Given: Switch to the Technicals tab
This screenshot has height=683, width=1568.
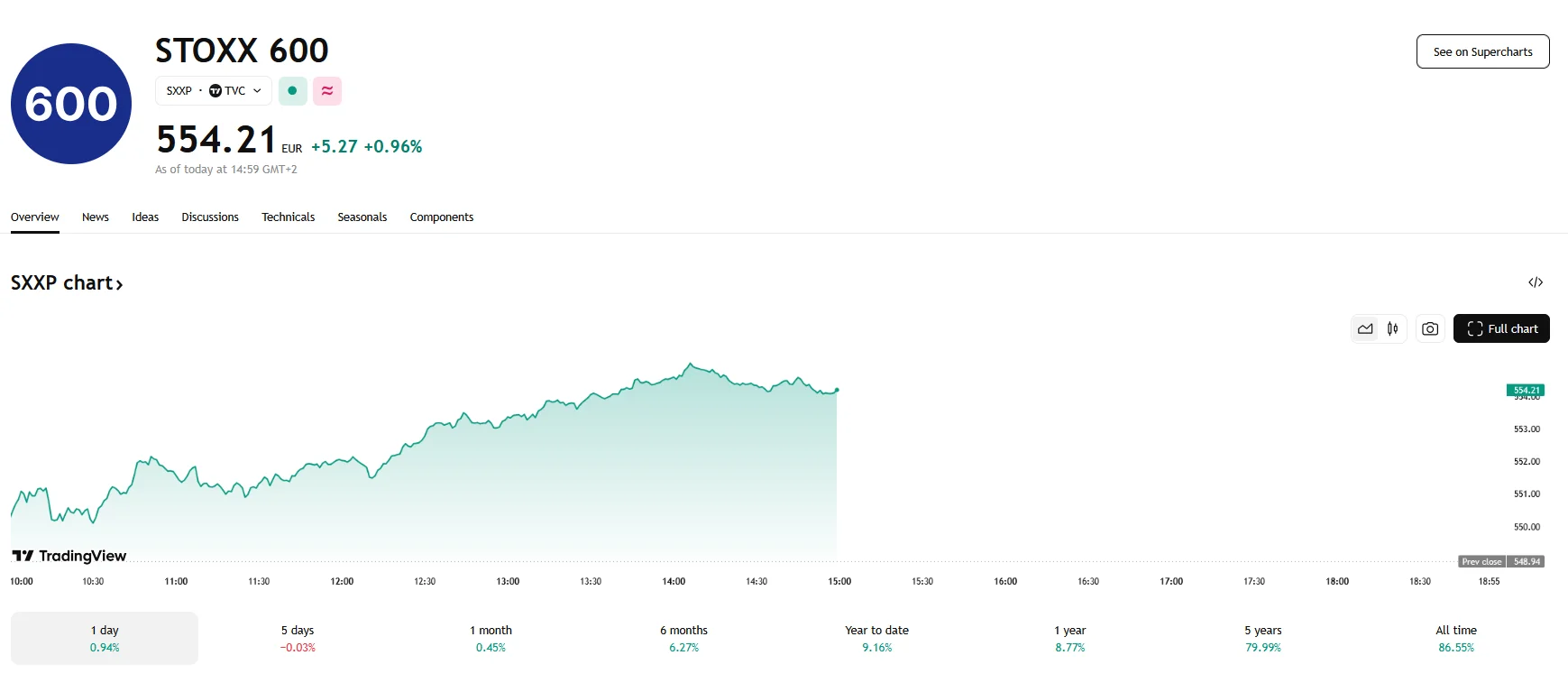Looking at the screenshot, I should pos(288,217).
